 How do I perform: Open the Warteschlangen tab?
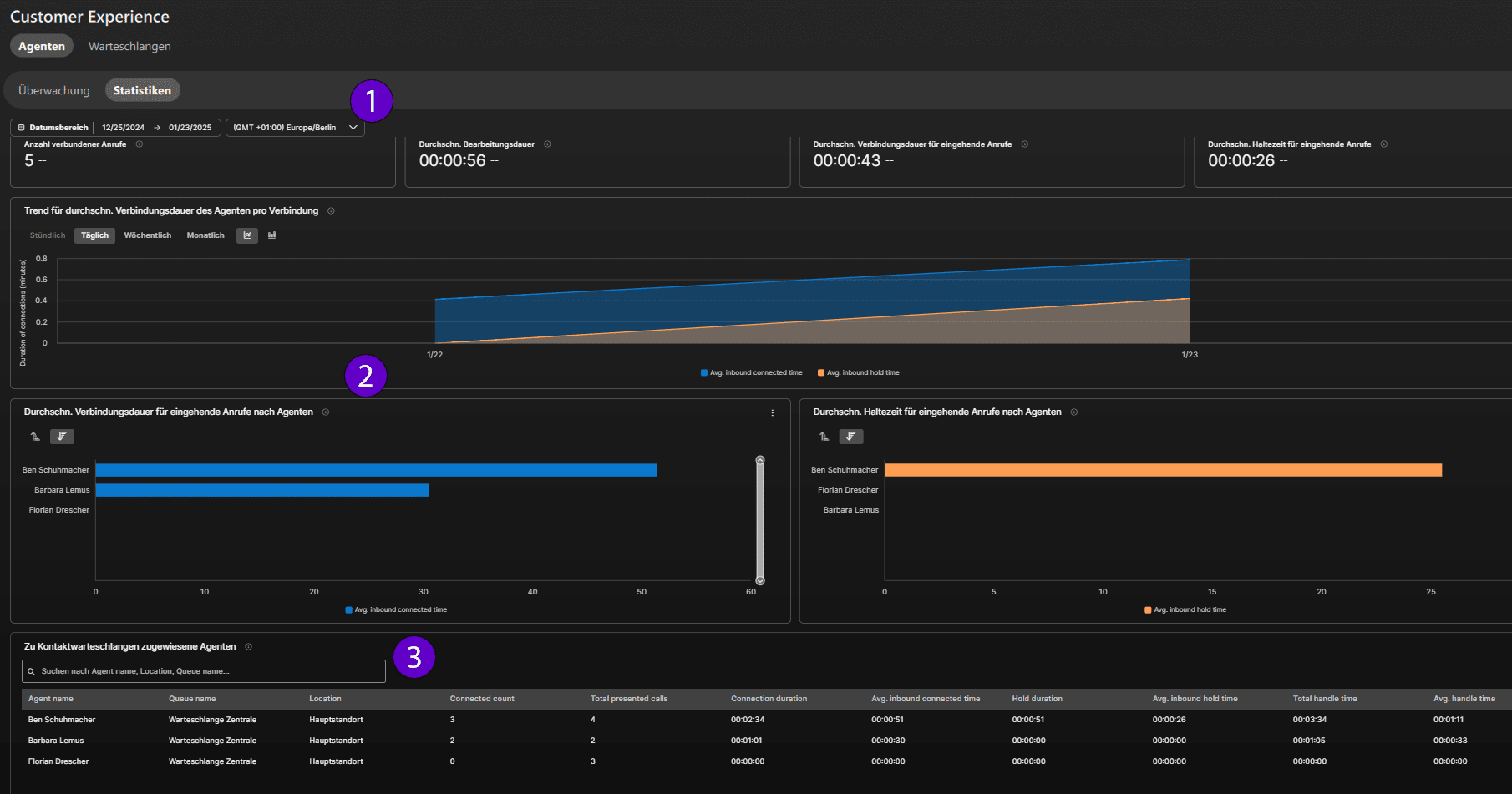click(x=129, y=46)
